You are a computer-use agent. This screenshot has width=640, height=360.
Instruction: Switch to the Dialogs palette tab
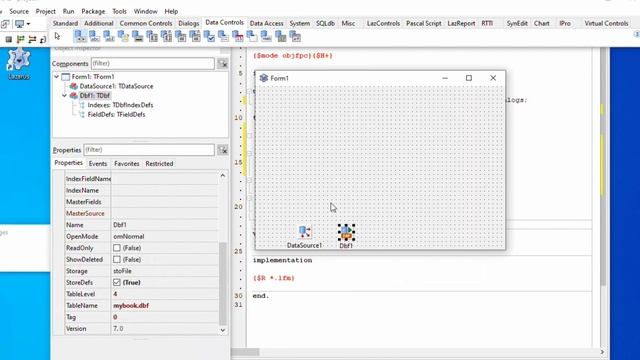point(189,23)
